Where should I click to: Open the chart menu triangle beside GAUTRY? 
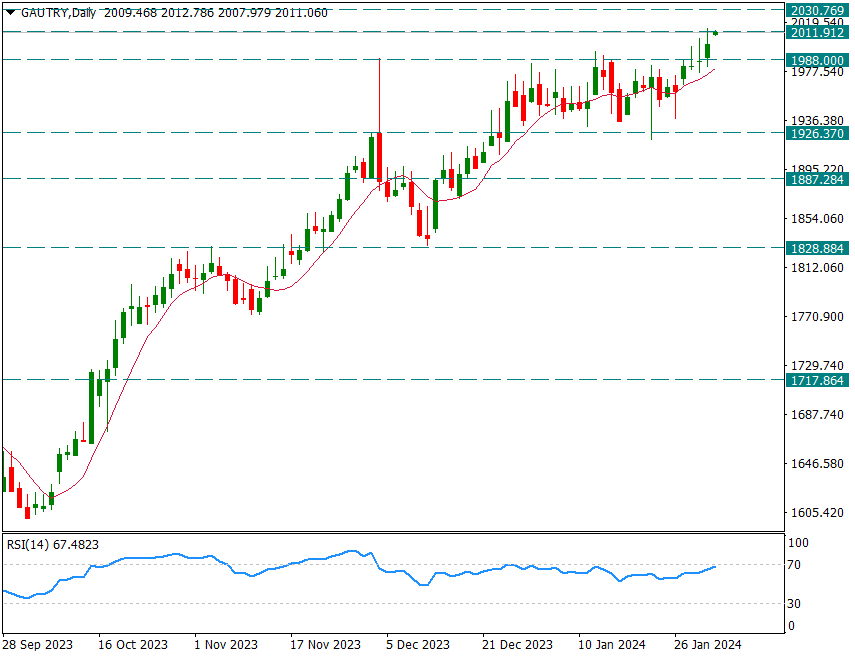[10, 13]
